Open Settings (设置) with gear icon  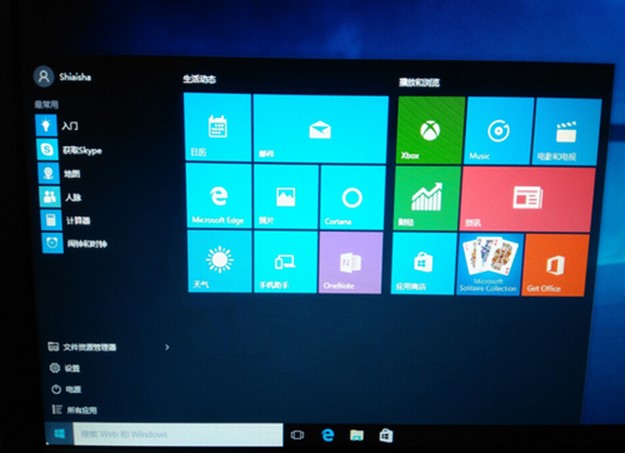(65, 368)
